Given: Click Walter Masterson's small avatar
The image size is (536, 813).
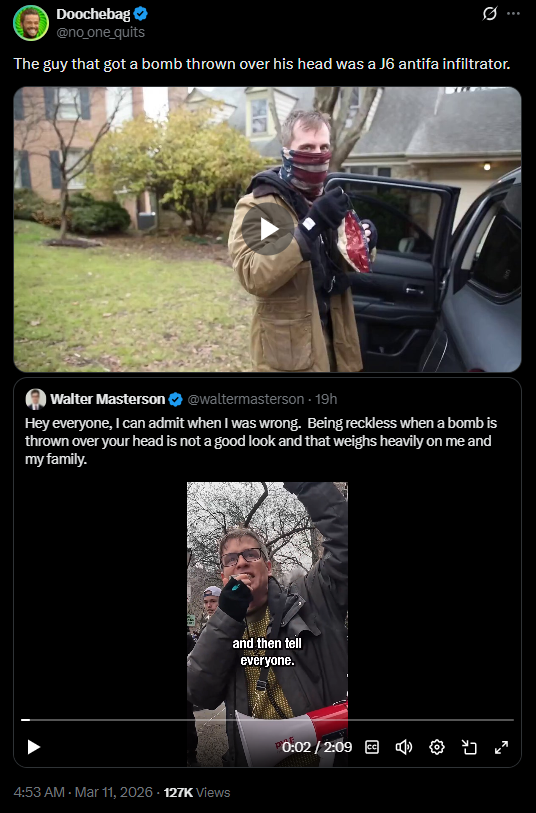Looking at the screenshot, I should [35, 399].
